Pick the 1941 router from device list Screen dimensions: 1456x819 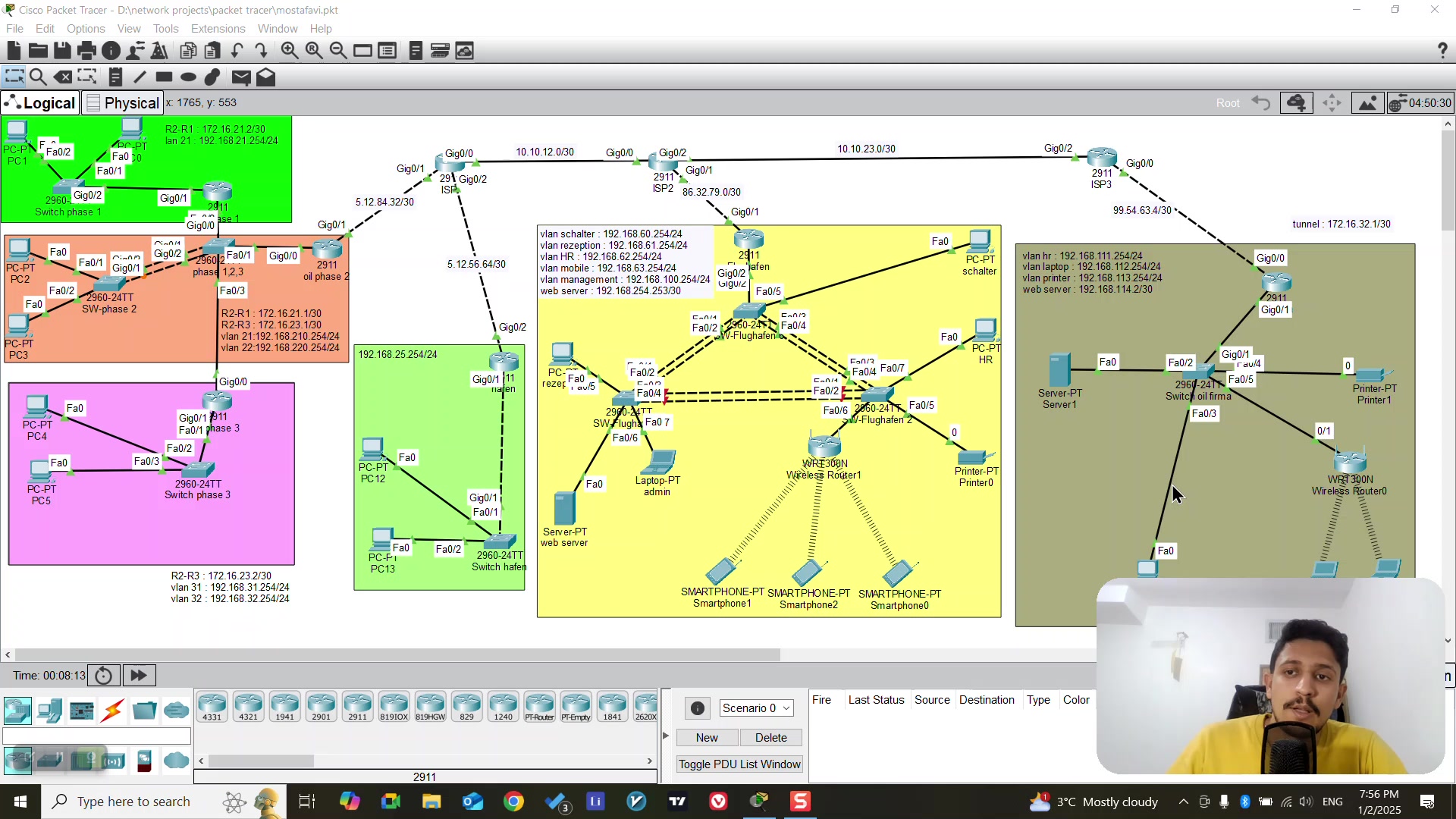click(x=285, y=707)
